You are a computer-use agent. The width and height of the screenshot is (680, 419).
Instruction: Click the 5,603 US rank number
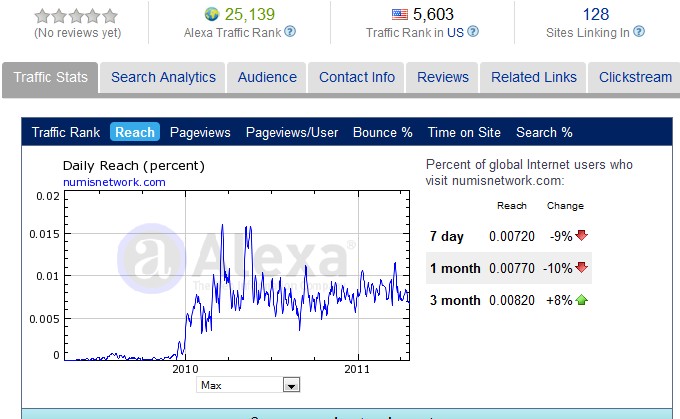pyautogui.click(x=433, y=14)
